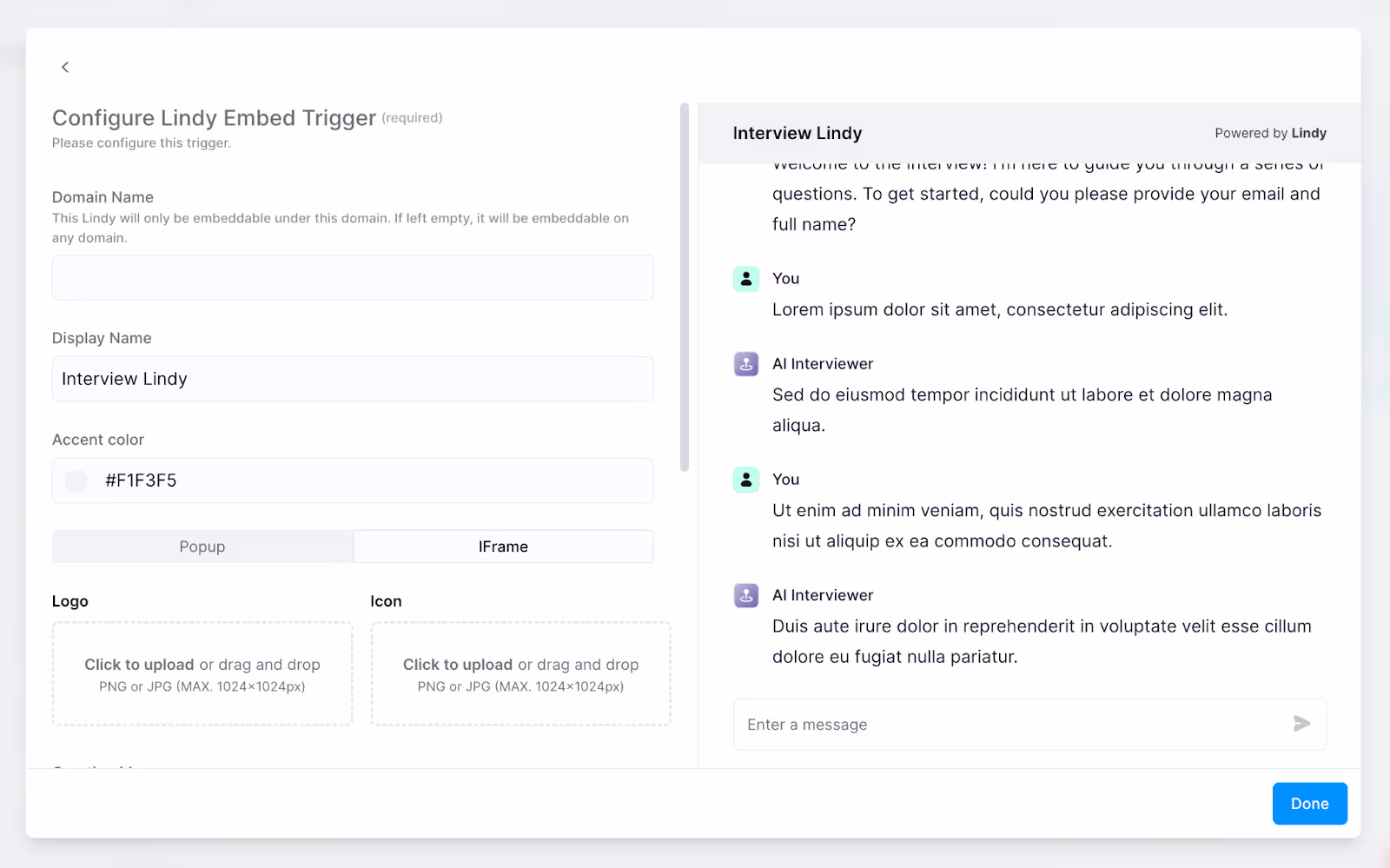Click the second You user avatar icon
This screenshot has height=868, width=1390.
pos(746,480)
